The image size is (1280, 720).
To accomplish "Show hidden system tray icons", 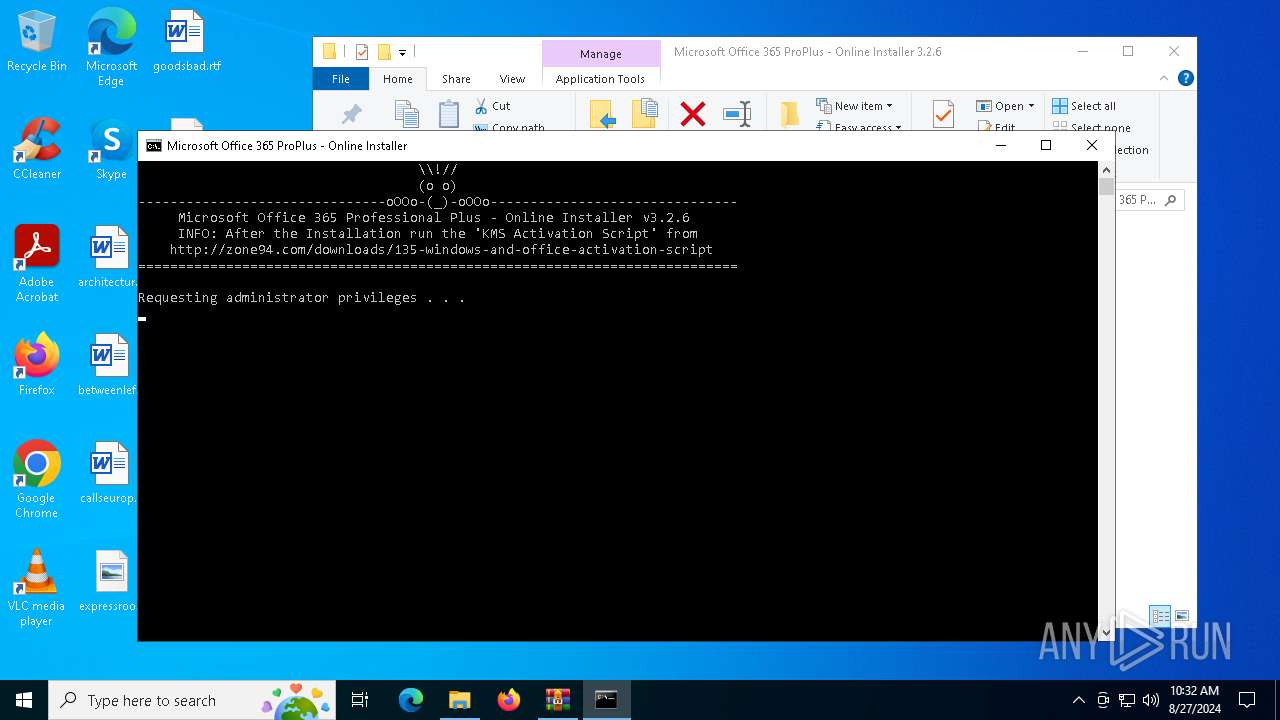I will [1078, 700].
